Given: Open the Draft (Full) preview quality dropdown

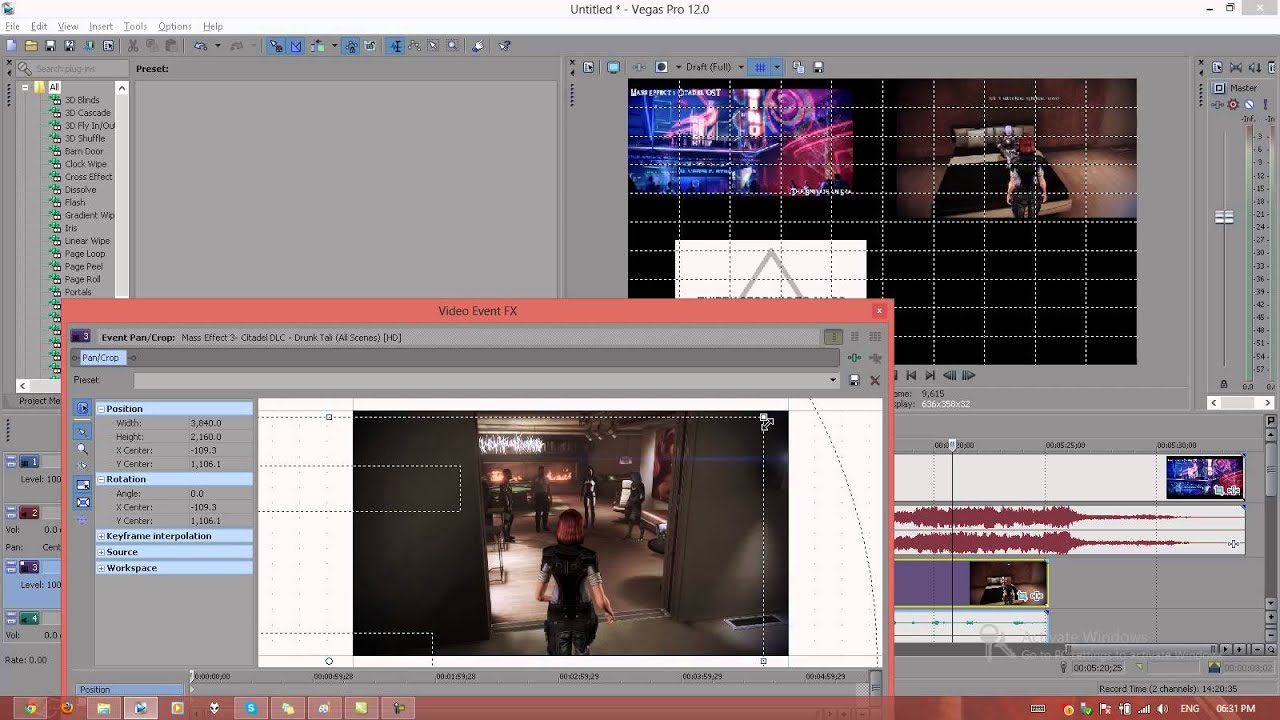Looking at the screenshot, I should (741, 67).
